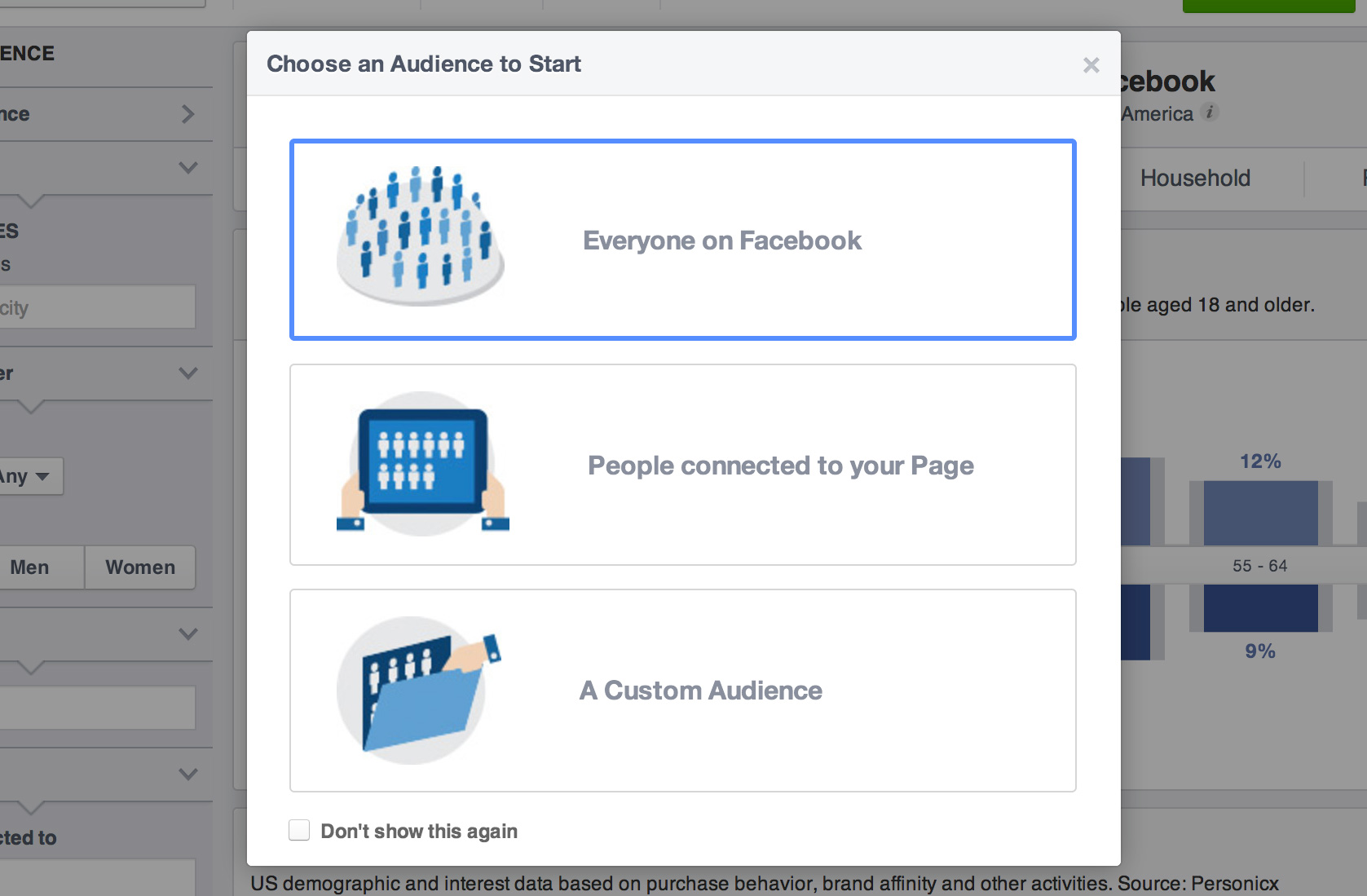1367x896 pixels.
Task: Click the info icon beside America
Action: 1210,113
